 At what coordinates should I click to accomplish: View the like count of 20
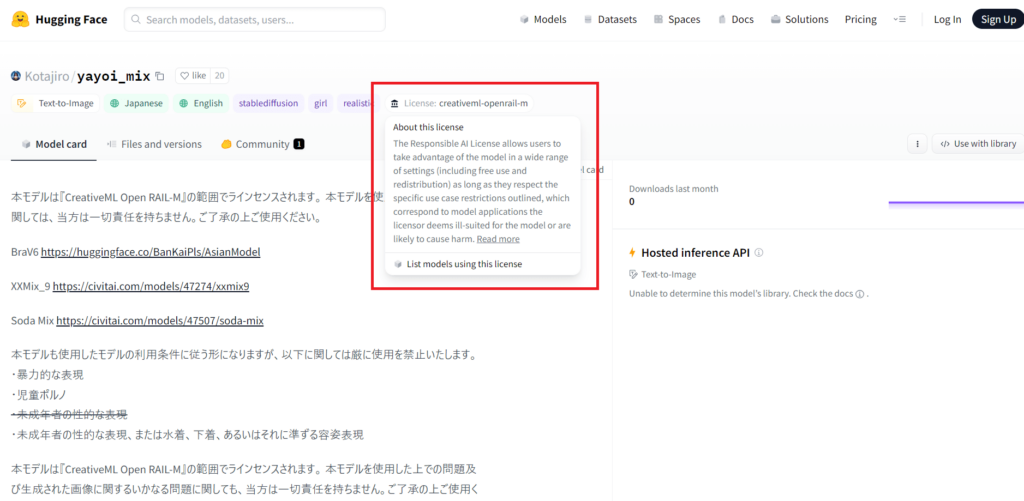[219, 76]
